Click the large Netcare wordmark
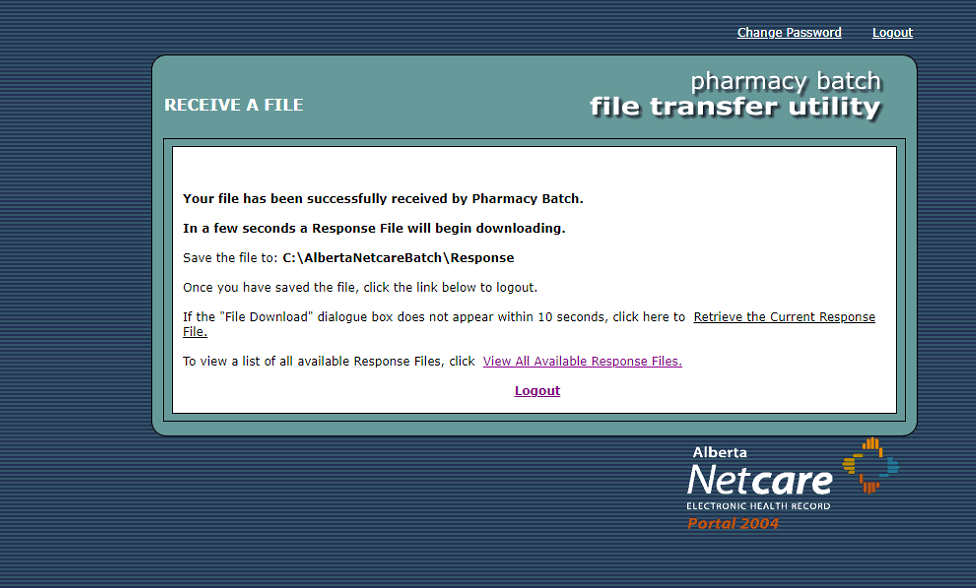 [x=759, y=480]
